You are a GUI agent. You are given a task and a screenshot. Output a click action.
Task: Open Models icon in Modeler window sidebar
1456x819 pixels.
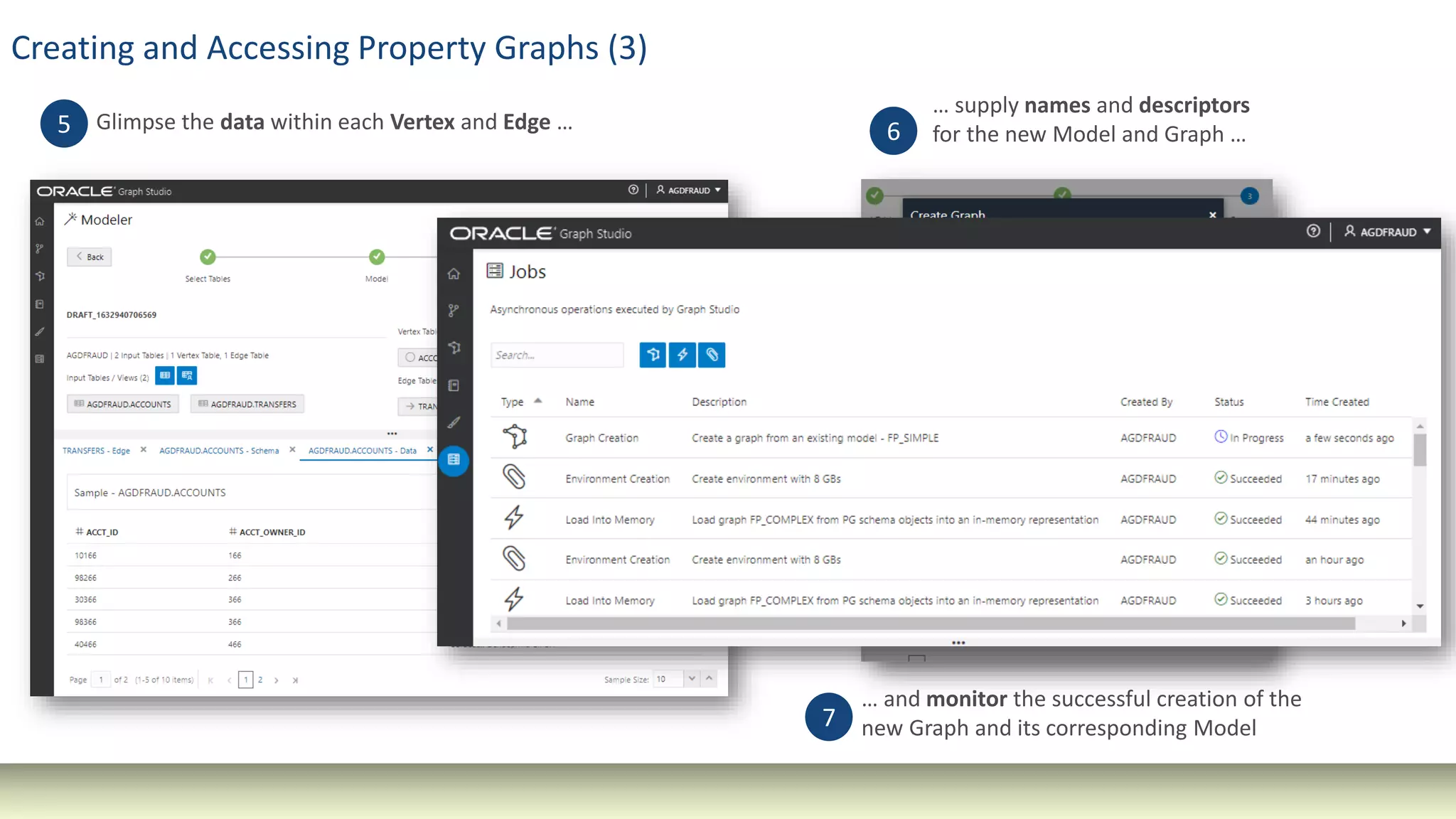[40, 248]
